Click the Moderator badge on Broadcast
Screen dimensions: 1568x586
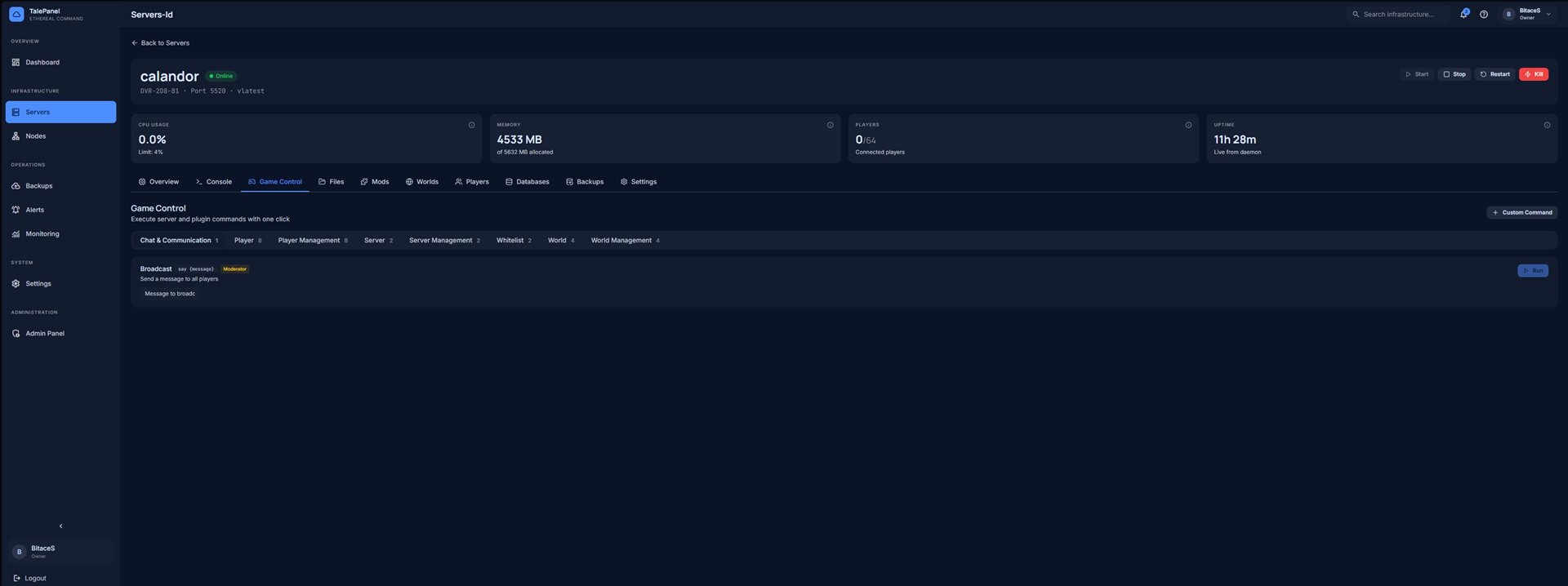234,269
